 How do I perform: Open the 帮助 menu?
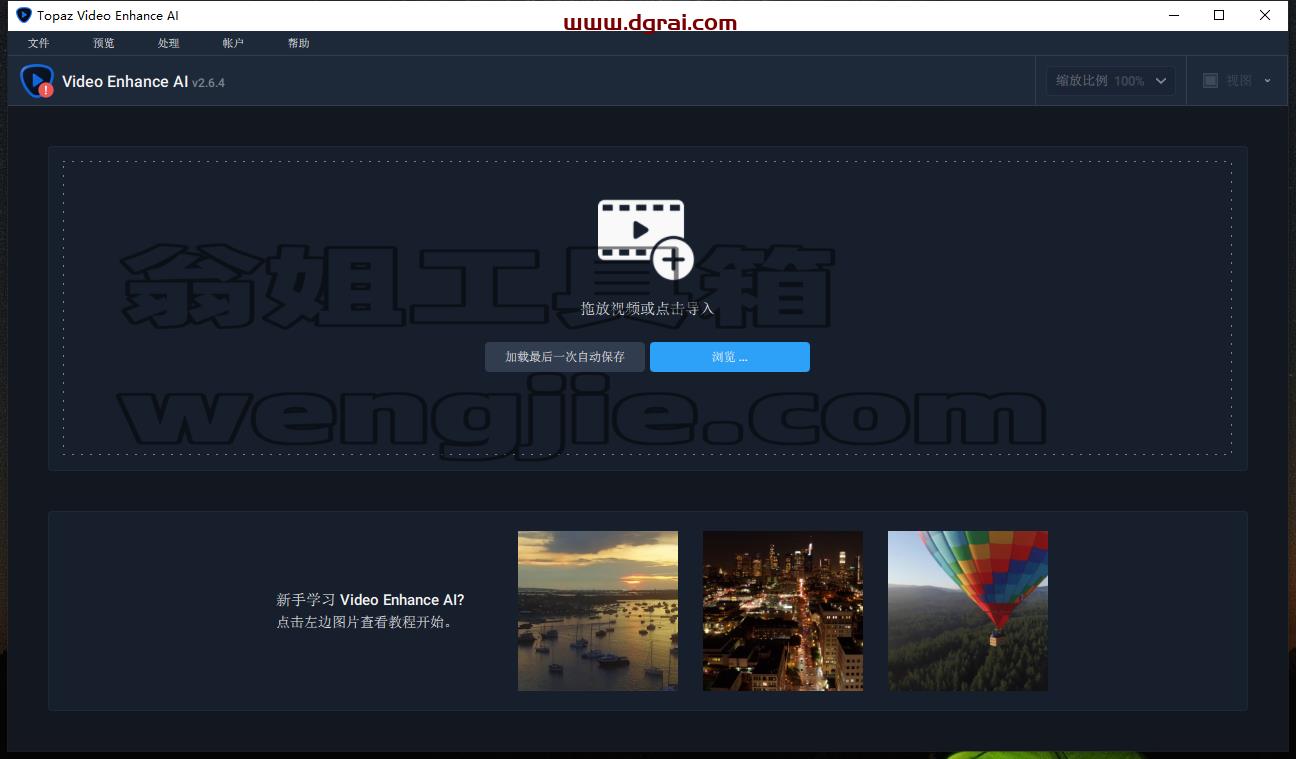pyautogui.click(x=298, y=43)
